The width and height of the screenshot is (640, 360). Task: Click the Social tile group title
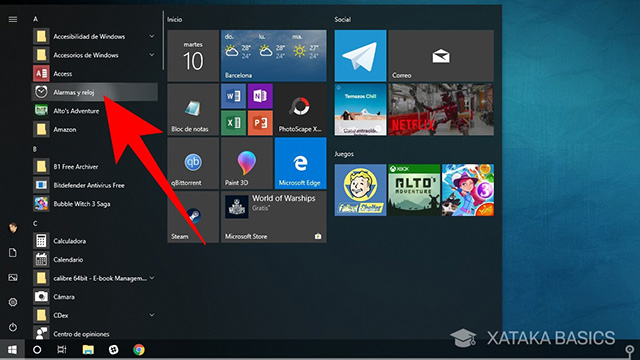click(x=342, y=19)
